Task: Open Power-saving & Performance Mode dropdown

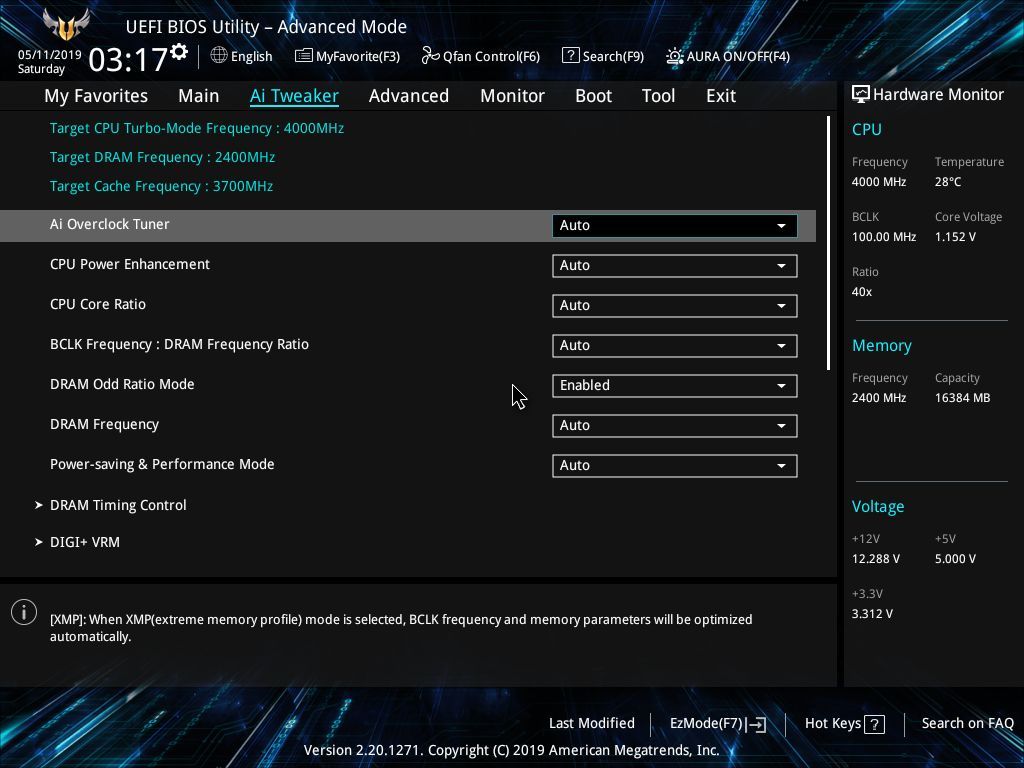Action: click(675, 466)
